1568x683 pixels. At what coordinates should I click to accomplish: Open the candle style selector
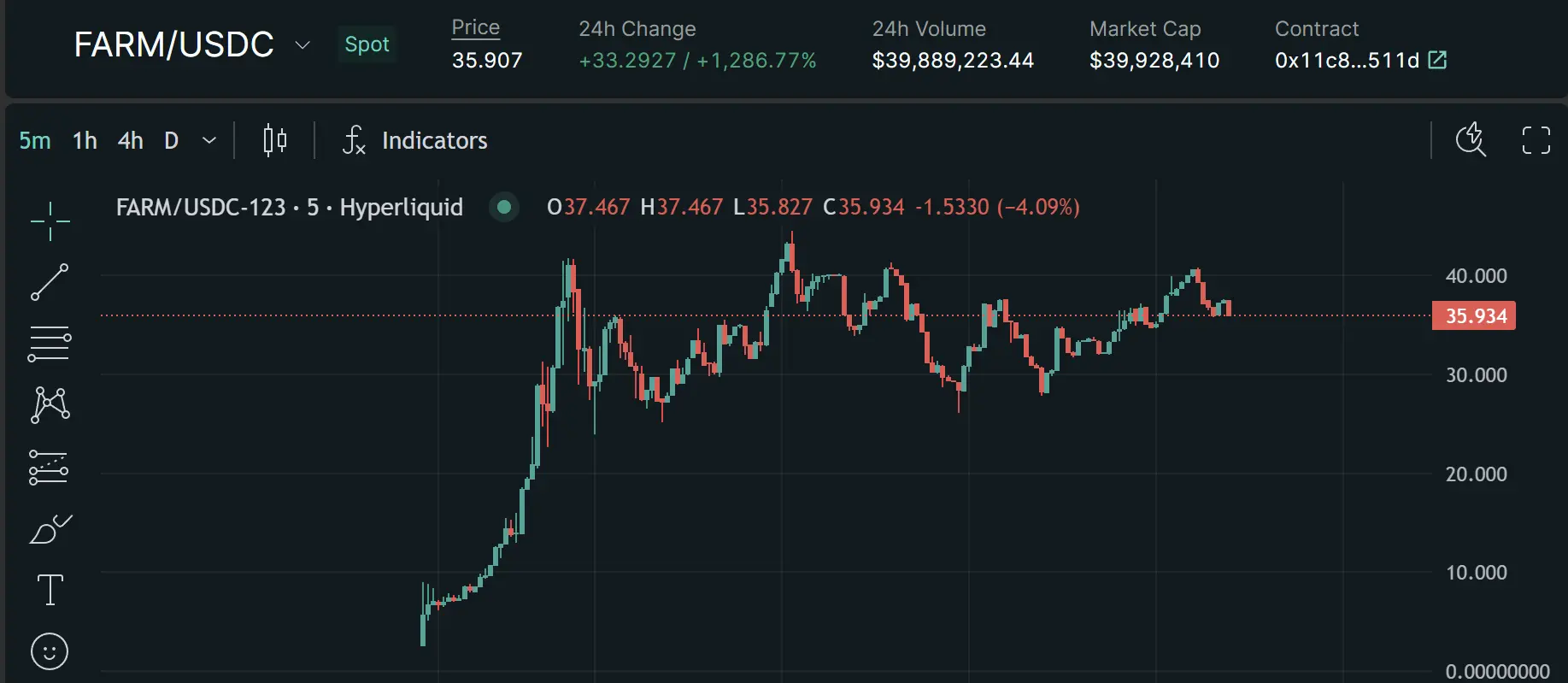click(x=273, y=140)
